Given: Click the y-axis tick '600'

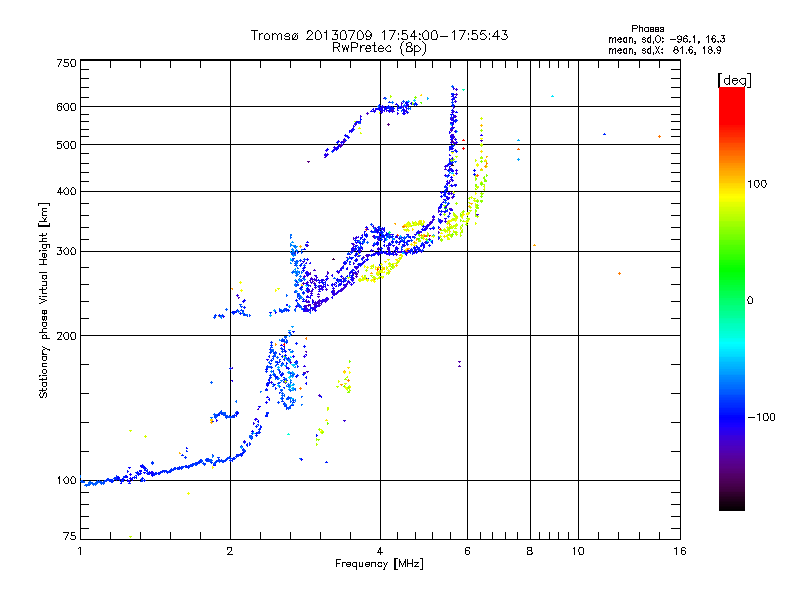Looking at the screenshot, I should [66, 107].
